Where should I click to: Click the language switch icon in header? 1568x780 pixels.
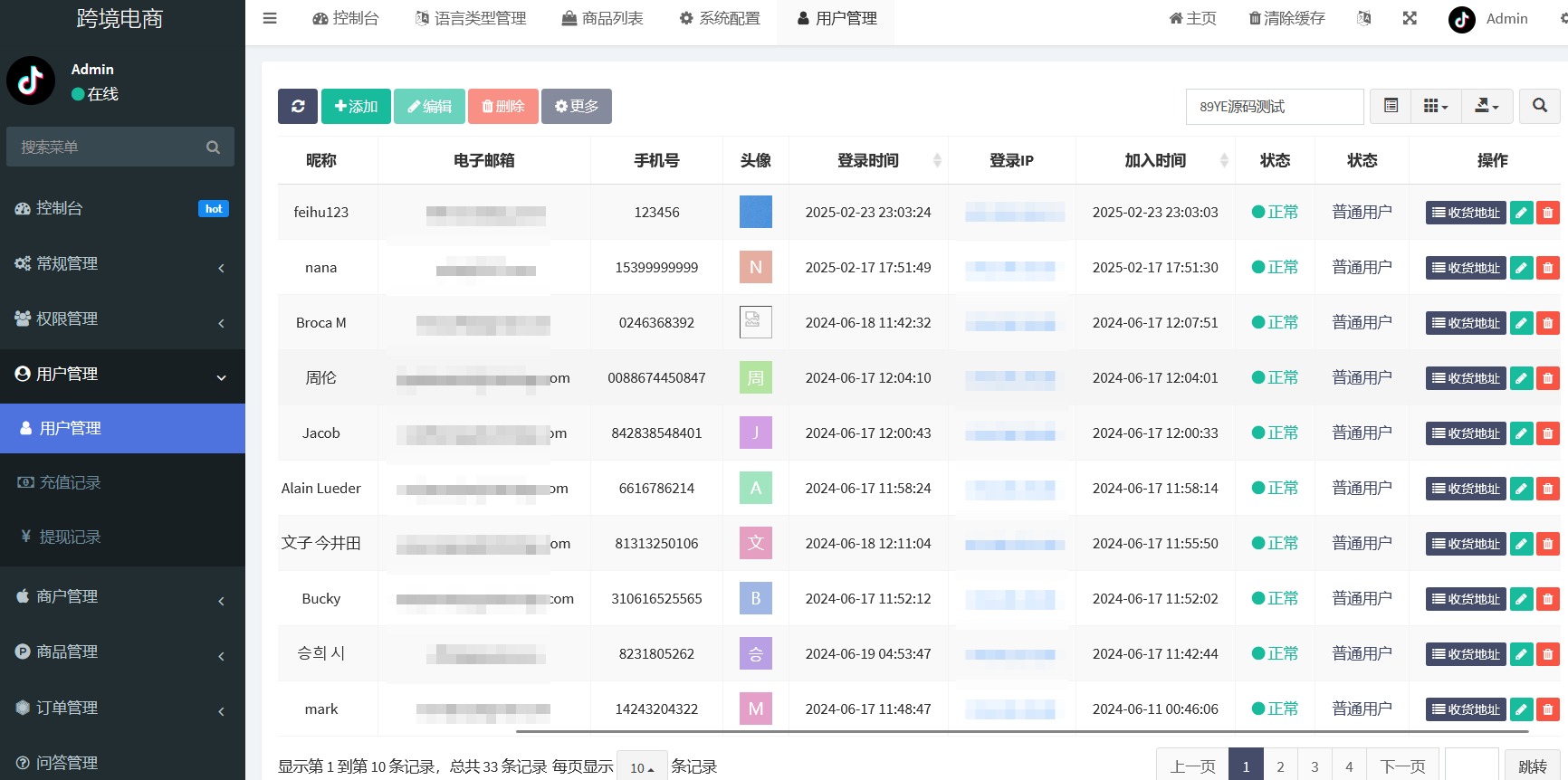[1364, 18]
